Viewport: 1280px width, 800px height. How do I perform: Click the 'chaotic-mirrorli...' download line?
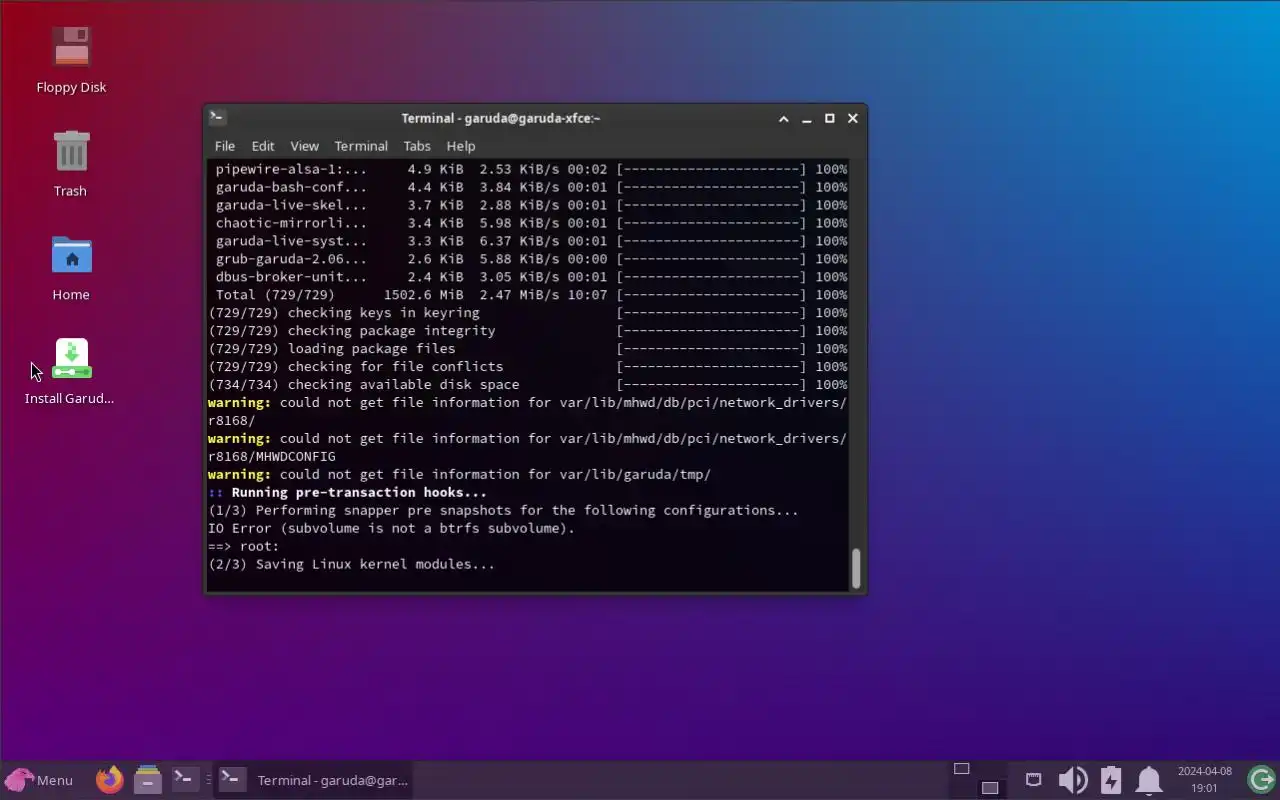pos(528,223)
